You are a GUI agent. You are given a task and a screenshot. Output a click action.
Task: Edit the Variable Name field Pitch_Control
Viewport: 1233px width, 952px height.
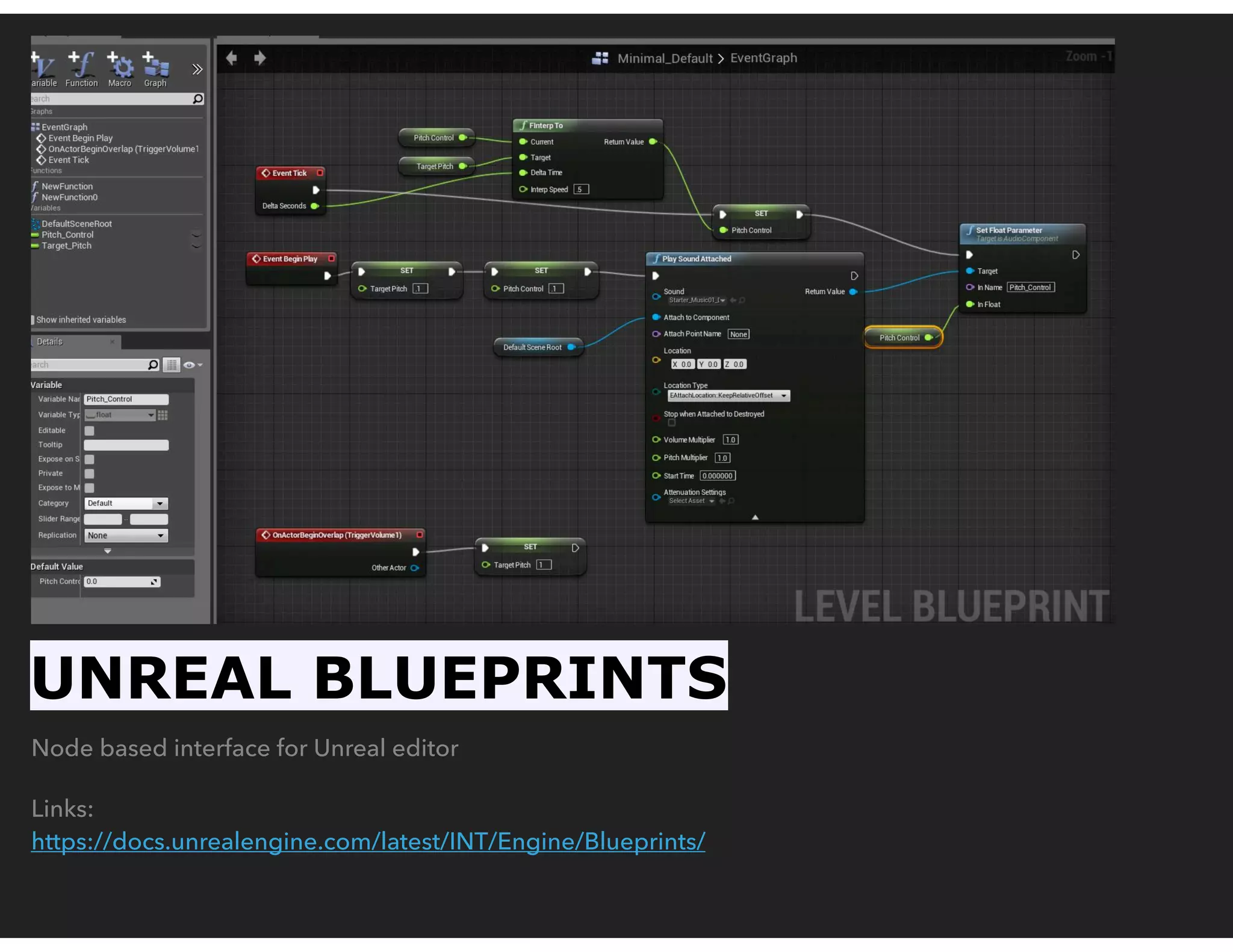pos(126,399)
